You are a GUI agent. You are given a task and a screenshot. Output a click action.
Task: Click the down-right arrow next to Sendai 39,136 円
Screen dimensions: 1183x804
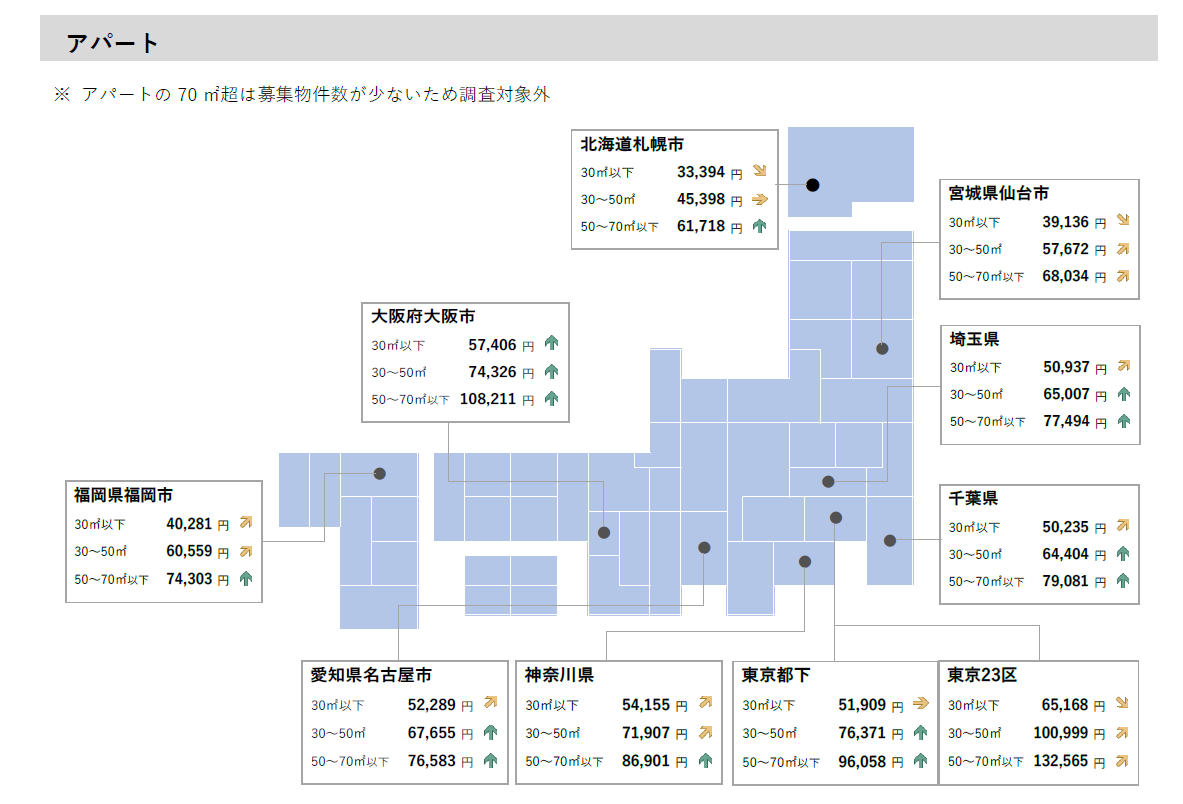(1123, 221)
